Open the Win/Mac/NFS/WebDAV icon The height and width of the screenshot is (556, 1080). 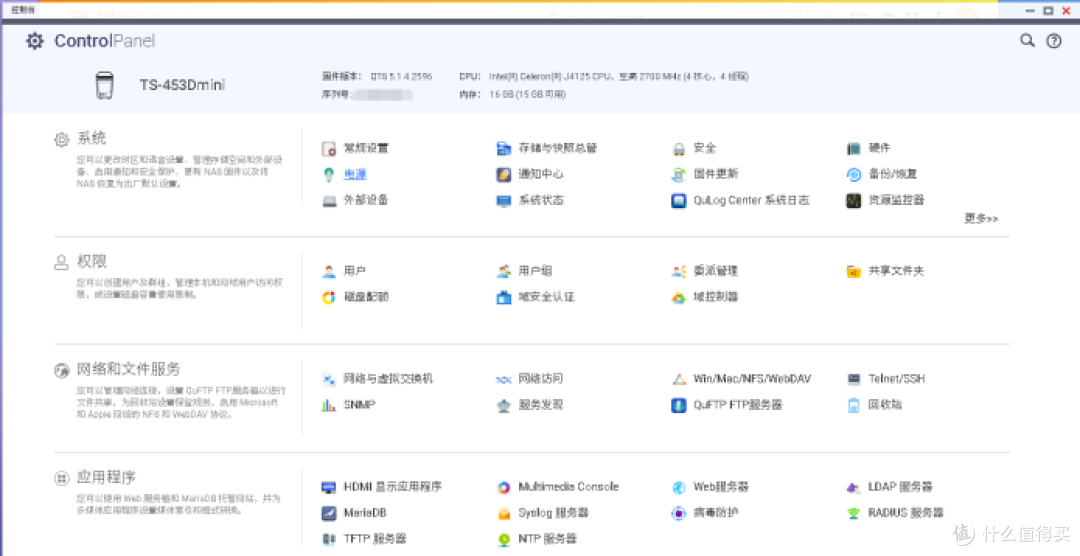tap(678, 379)
